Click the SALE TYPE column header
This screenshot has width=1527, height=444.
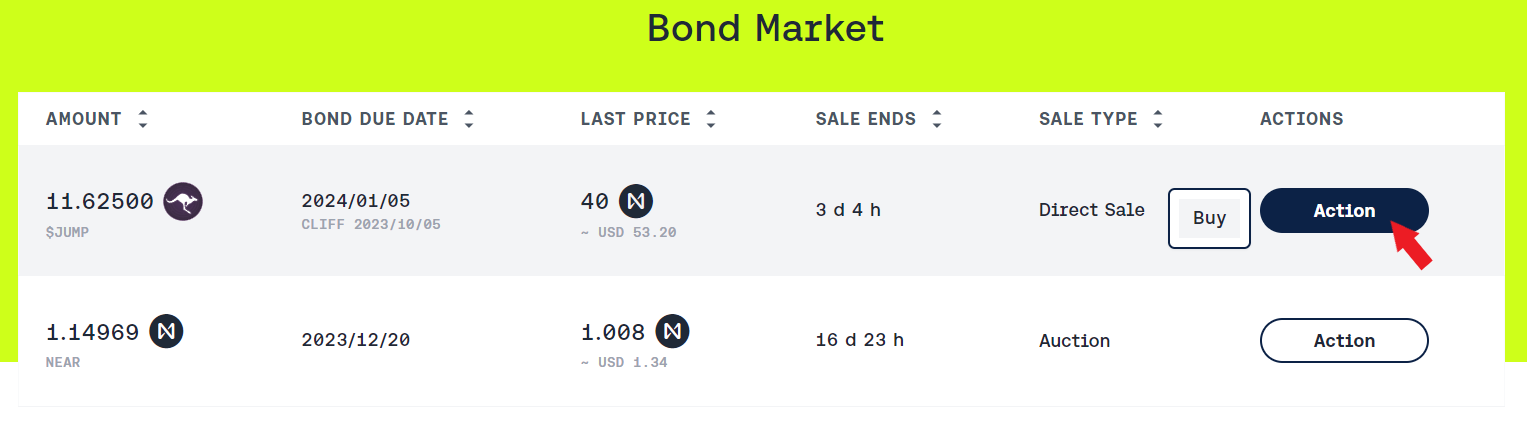pos(1088,119)
